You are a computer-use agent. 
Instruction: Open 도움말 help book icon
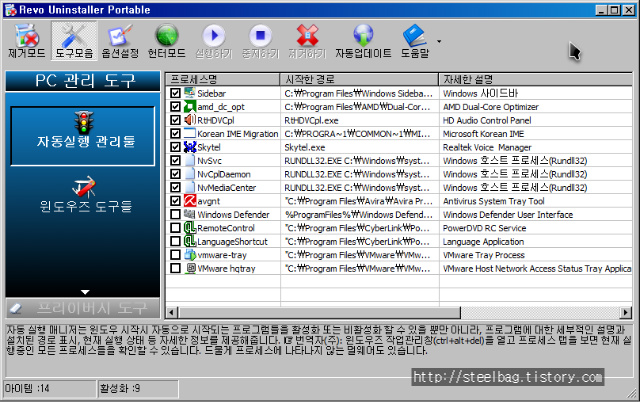[415, 41]
